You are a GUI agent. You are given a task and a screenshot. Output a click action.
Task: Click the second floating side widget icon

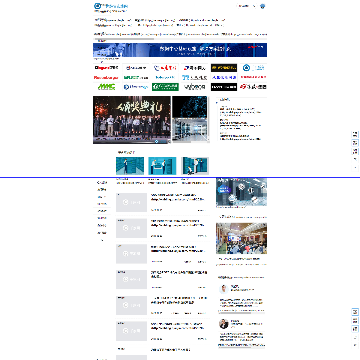(x=355, y=143)
